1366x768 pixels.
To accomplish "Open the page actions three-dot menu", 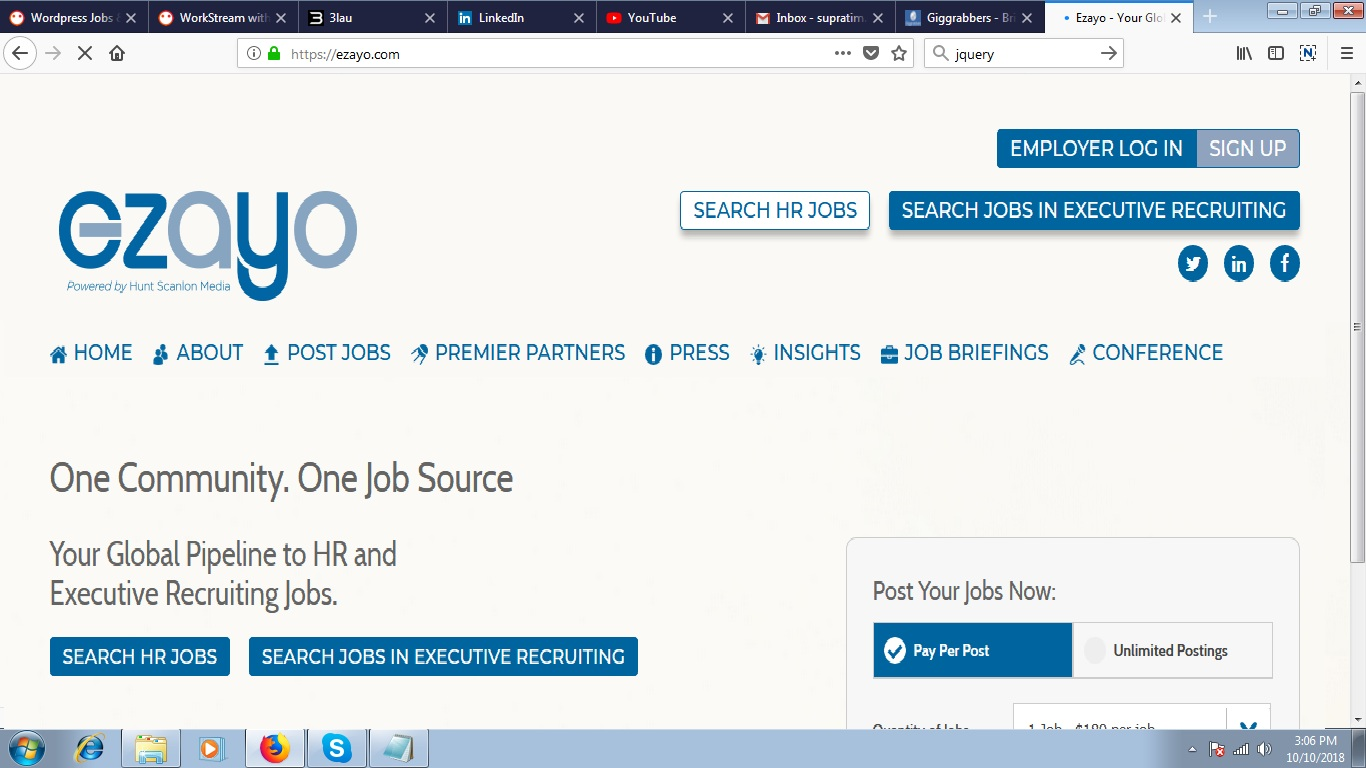I will [x=843, y=54].
